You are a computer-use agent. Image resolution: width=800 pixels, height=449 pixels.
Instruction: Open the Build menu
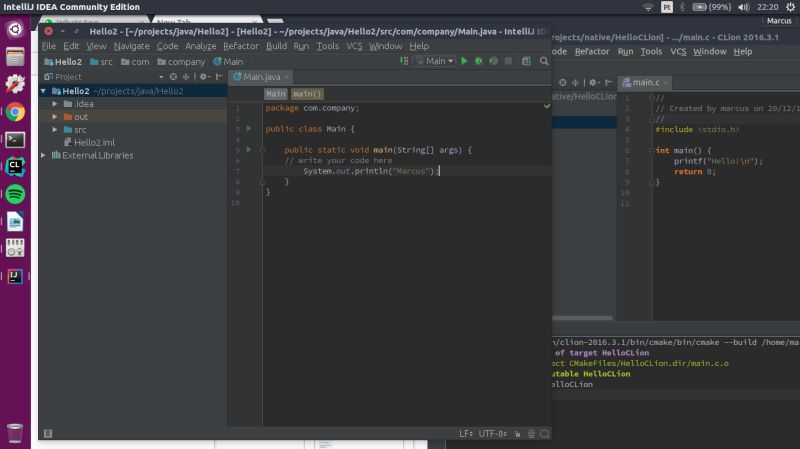277,46
